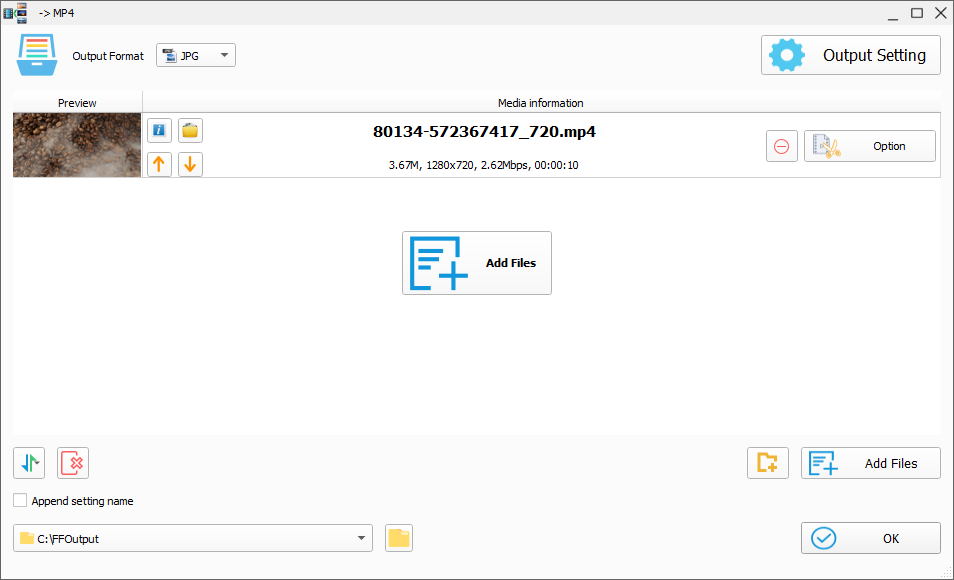Enable Append setting name checkbox
This screenshot has height=580, width=954.
pyautogui.click(x=20, y=501)
